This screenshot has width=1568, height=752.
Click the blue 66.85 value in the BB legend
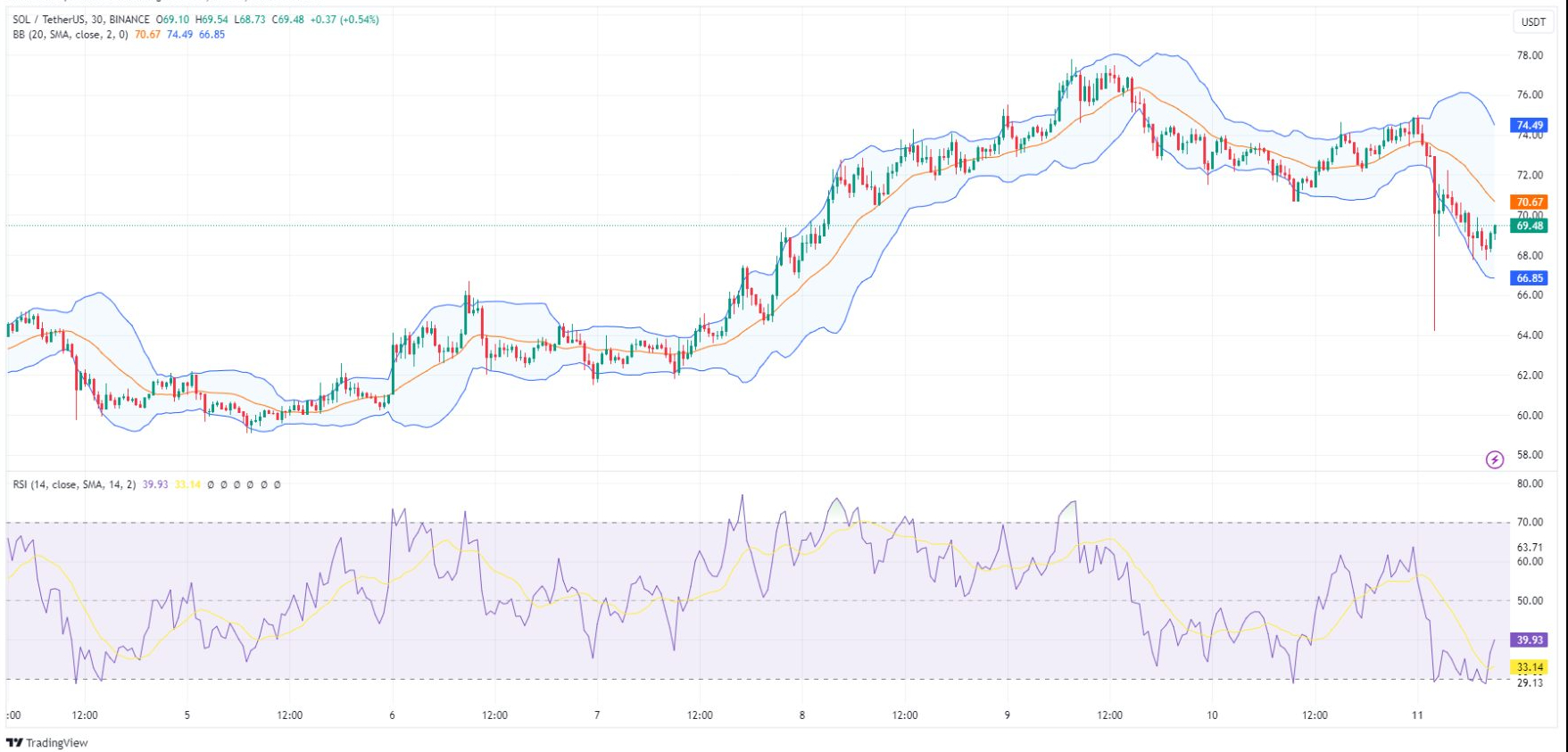pyautogui.click(x=212, y=35)
